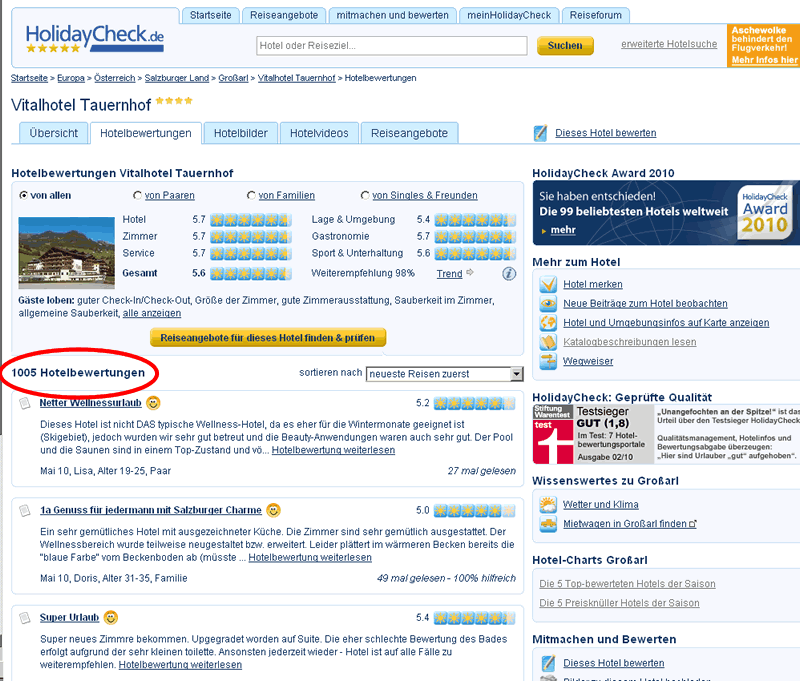
Task: Click the Vitalhotel Tauernhof photo thumbnail
Action: tap(66, 253)
